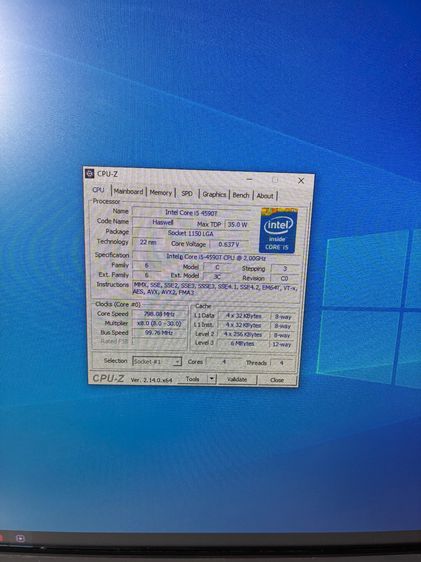Click the Ext. Model 3C value
This screenshot has width=421, height=562.
[217, 276]
